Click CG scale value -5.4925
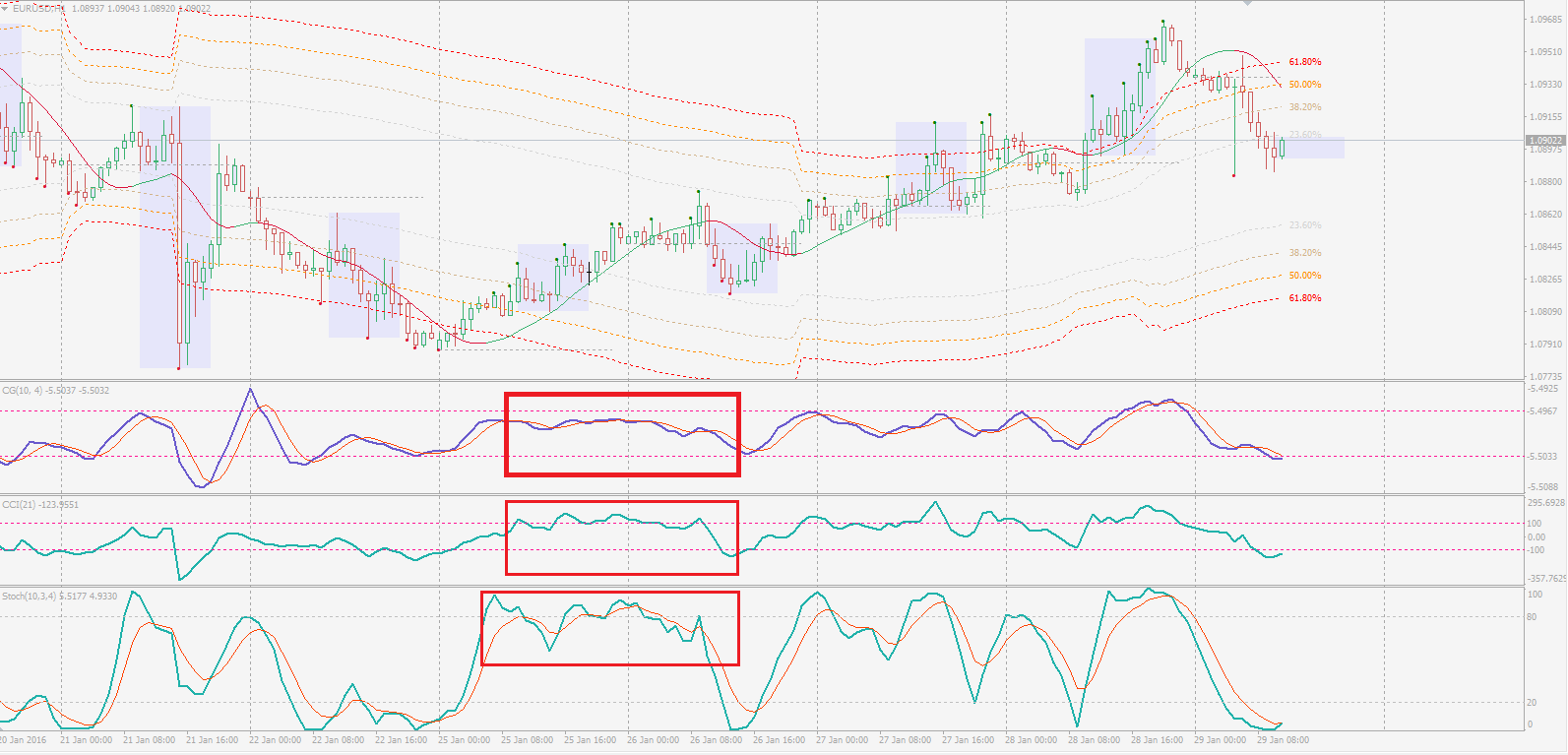Image resolution: width=1568 pixels, height=755 pixels. pos(1543,389)
